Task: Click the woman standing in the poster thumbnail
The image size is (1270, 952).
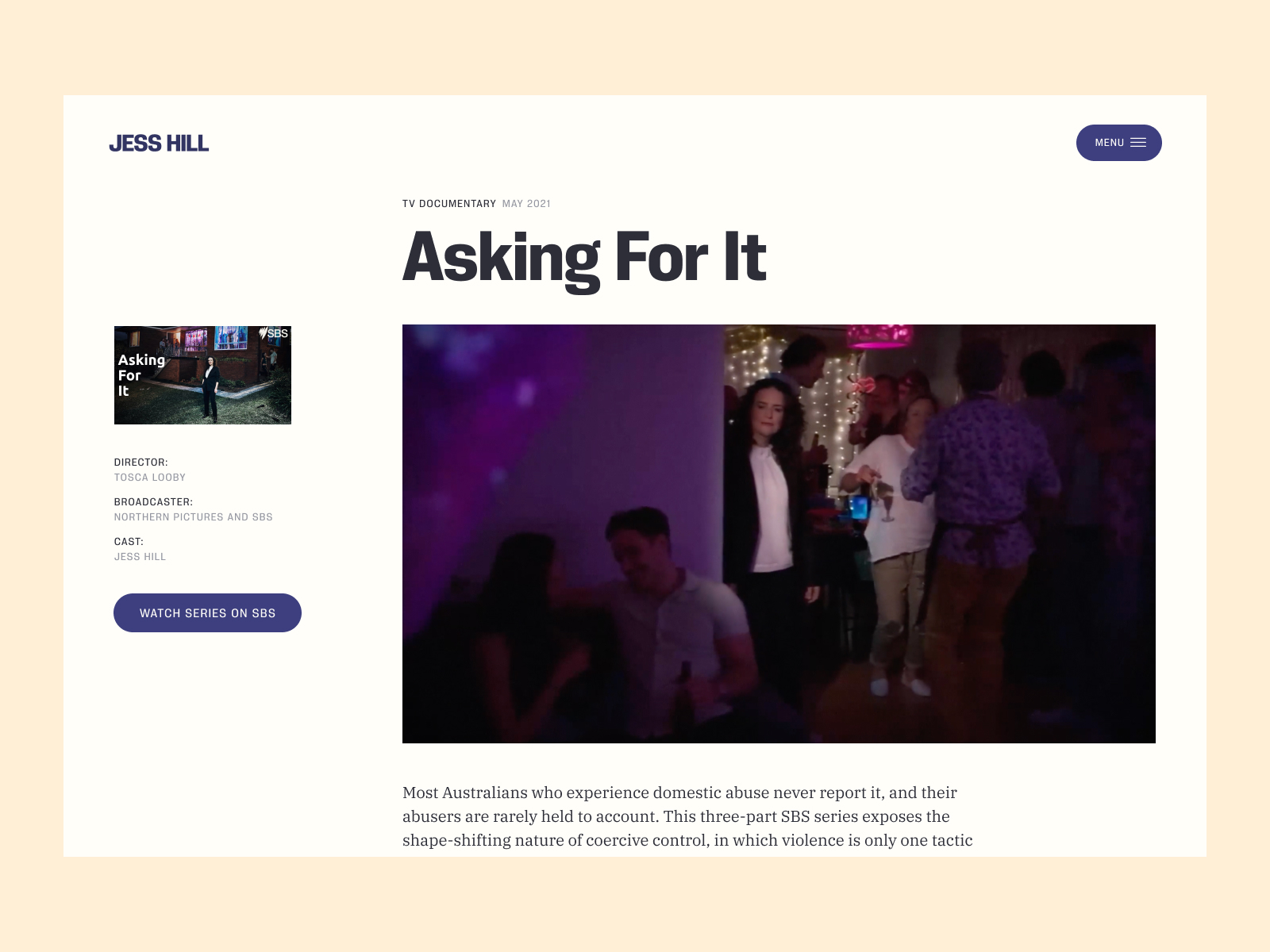Action: point(210,387)
